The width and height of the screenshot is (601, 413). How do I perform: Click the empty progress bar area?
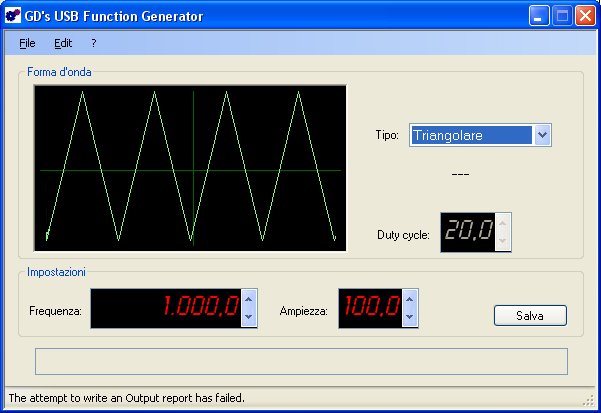tap(300, 361)
